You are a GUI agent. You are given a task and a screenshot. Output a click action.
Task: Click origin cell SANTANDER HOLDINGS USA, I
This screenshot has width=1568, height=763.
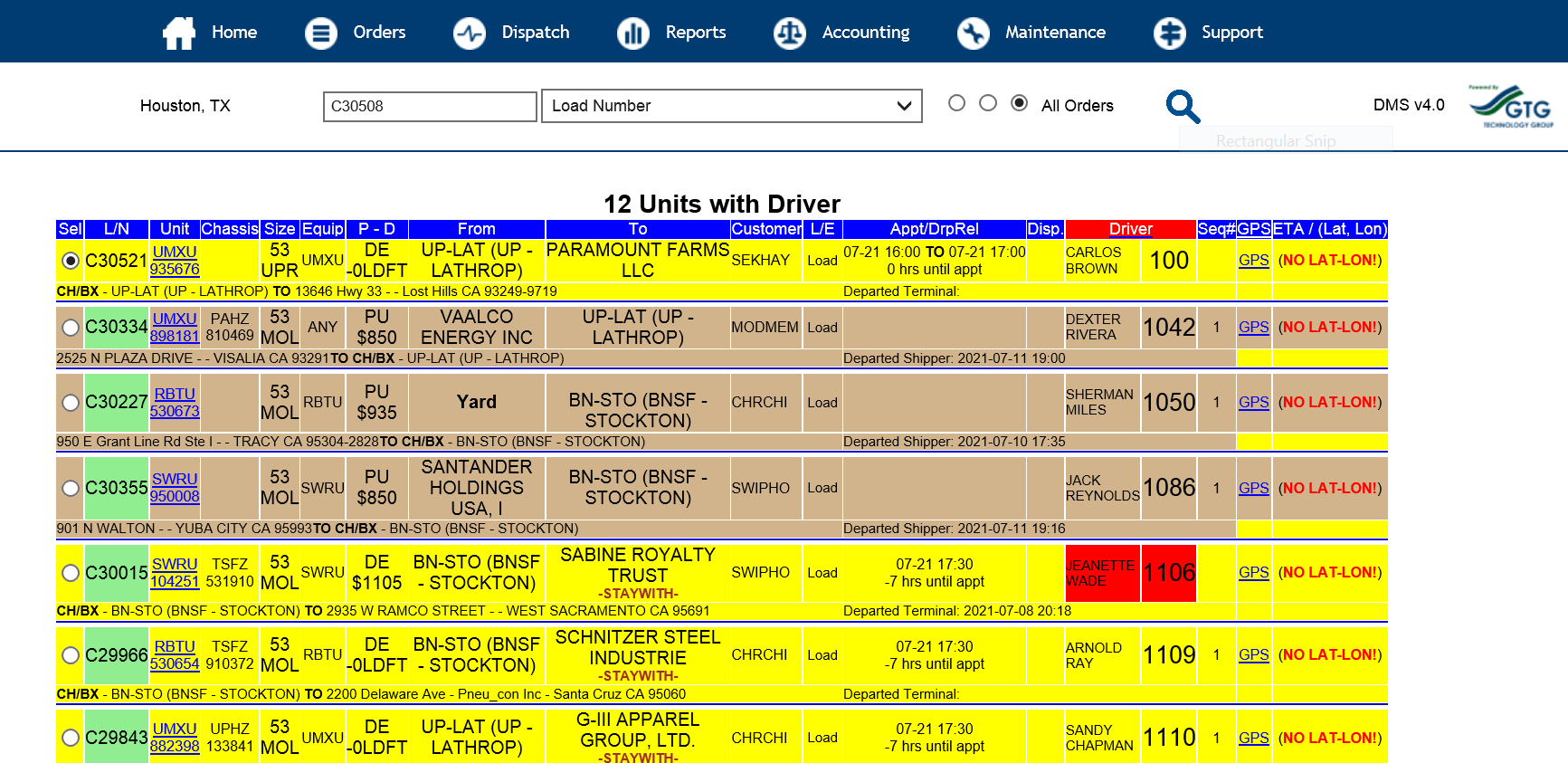coord(477,488)
